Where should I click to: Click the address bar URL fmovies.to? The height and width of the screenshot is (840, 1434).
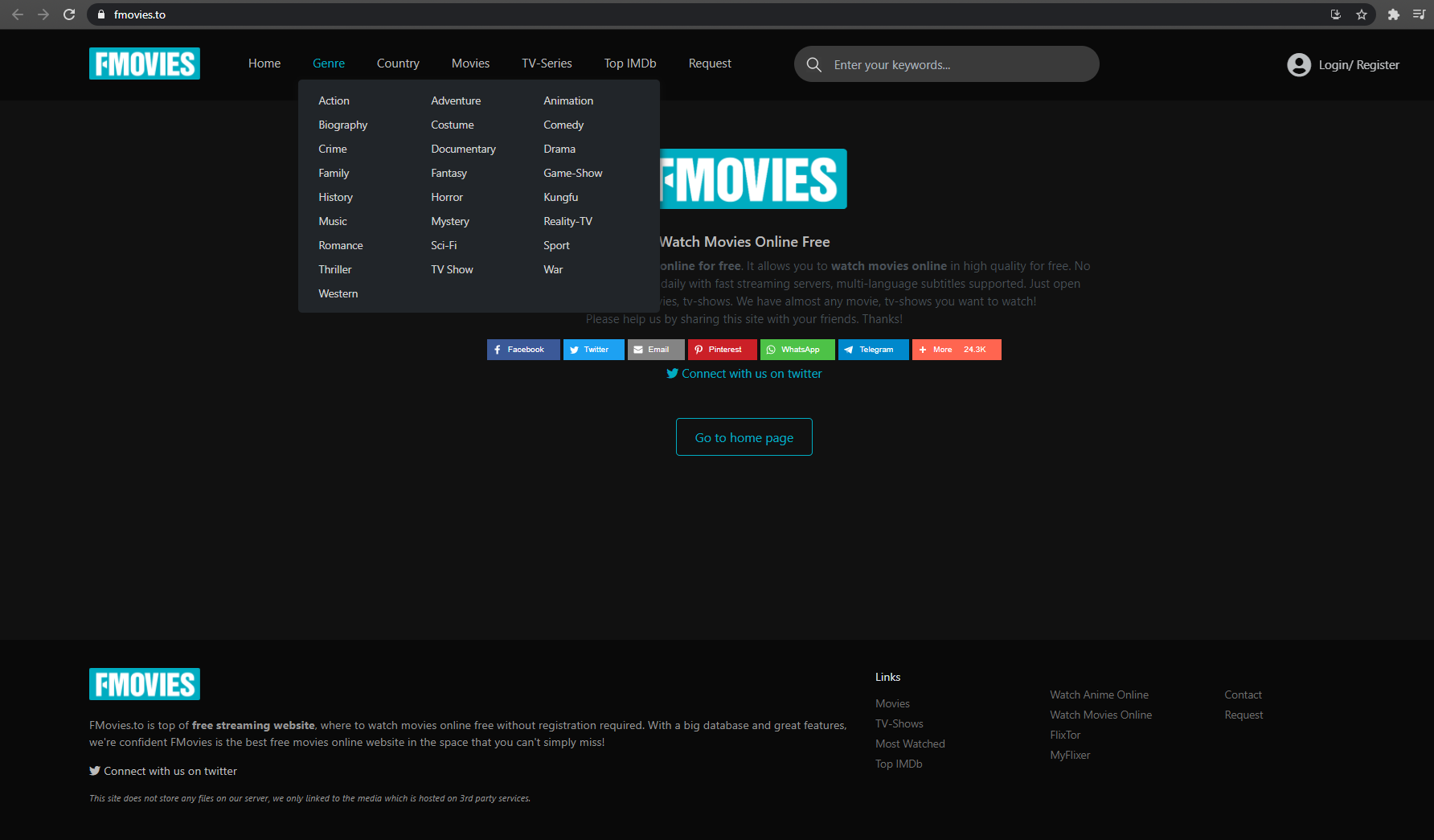(140, 14)
